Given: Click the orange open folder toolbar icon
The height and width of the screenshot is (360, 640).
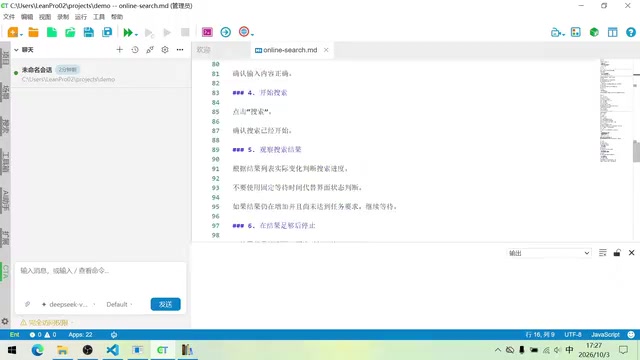Looking at the screenshot, I should coord(33,32).
